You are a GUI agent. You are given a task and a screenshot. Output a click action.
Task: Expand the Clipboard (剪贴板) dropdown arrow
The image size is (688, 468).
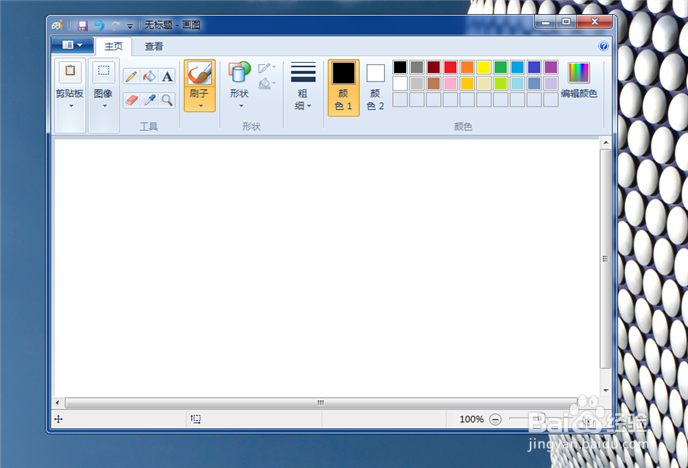pyautogui.click(x=71, y=106)
